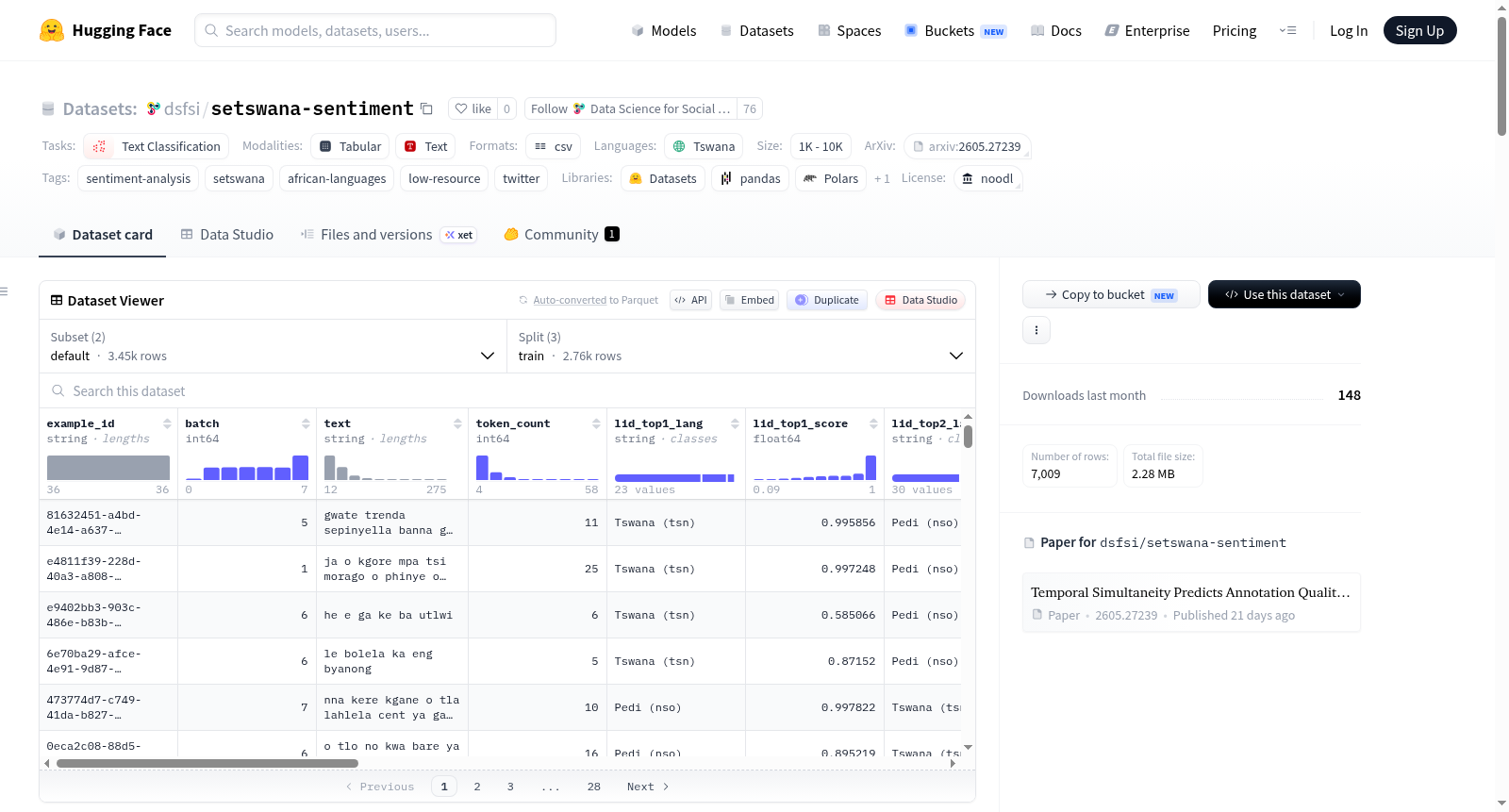This screenshot has width=1509, height=812.
Task: Click the Hugging Face logo icon
Action: point(52,30)
